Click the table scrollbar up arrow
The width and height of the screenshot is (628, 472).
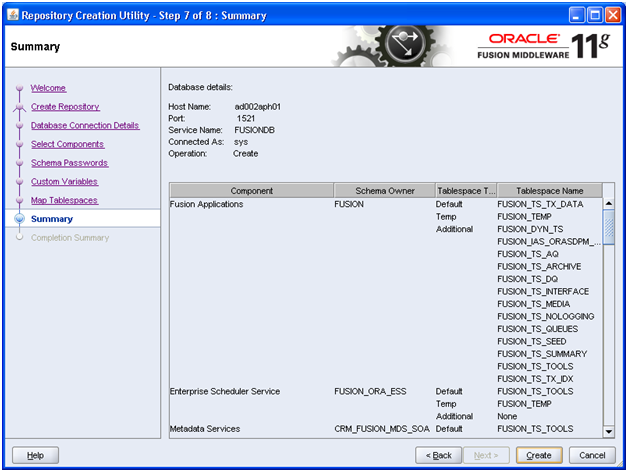click(x=608, y=203)
